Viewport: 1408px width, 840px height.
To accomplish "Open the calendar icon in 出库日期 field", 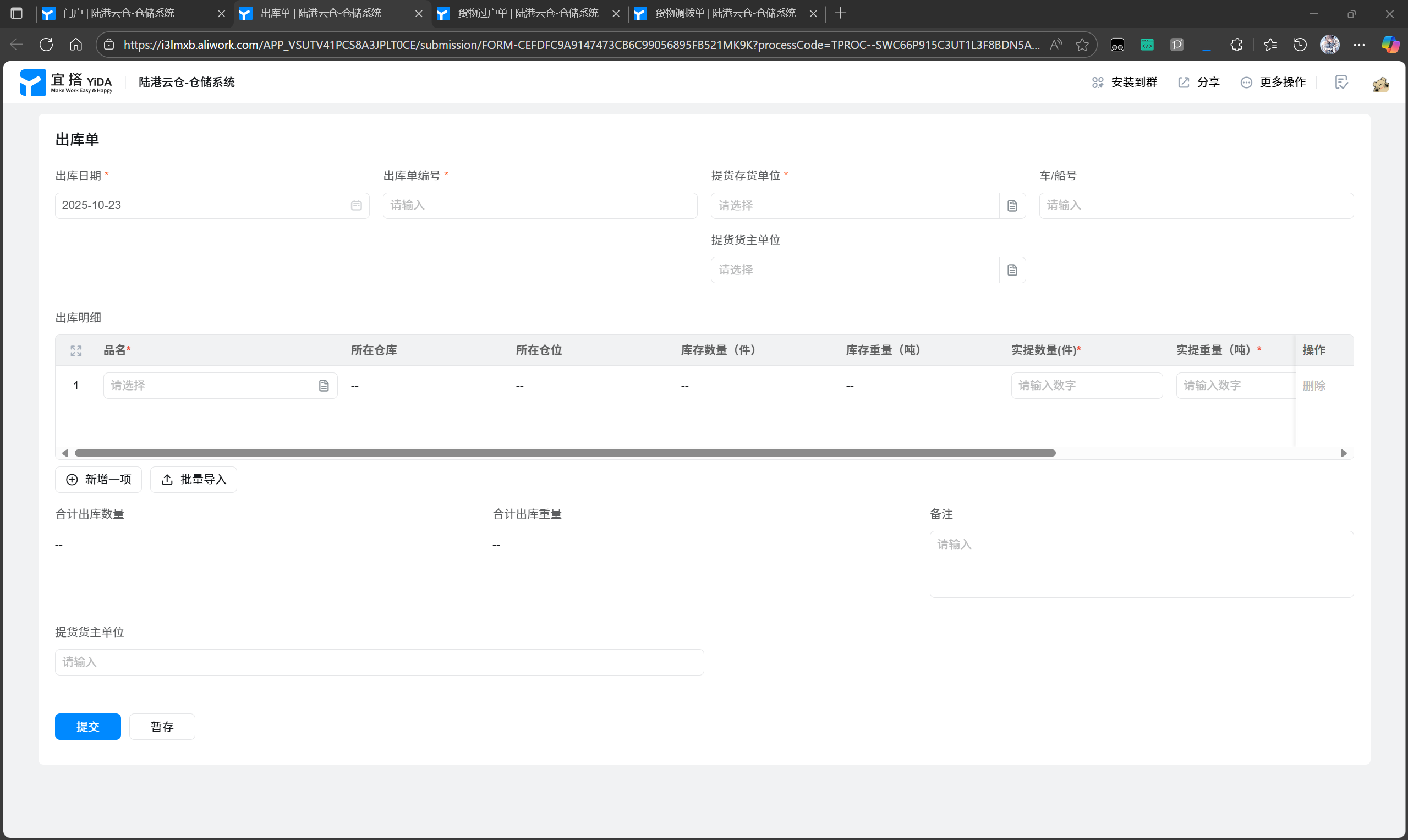I will pyautogui.click(x=356, y=206).
